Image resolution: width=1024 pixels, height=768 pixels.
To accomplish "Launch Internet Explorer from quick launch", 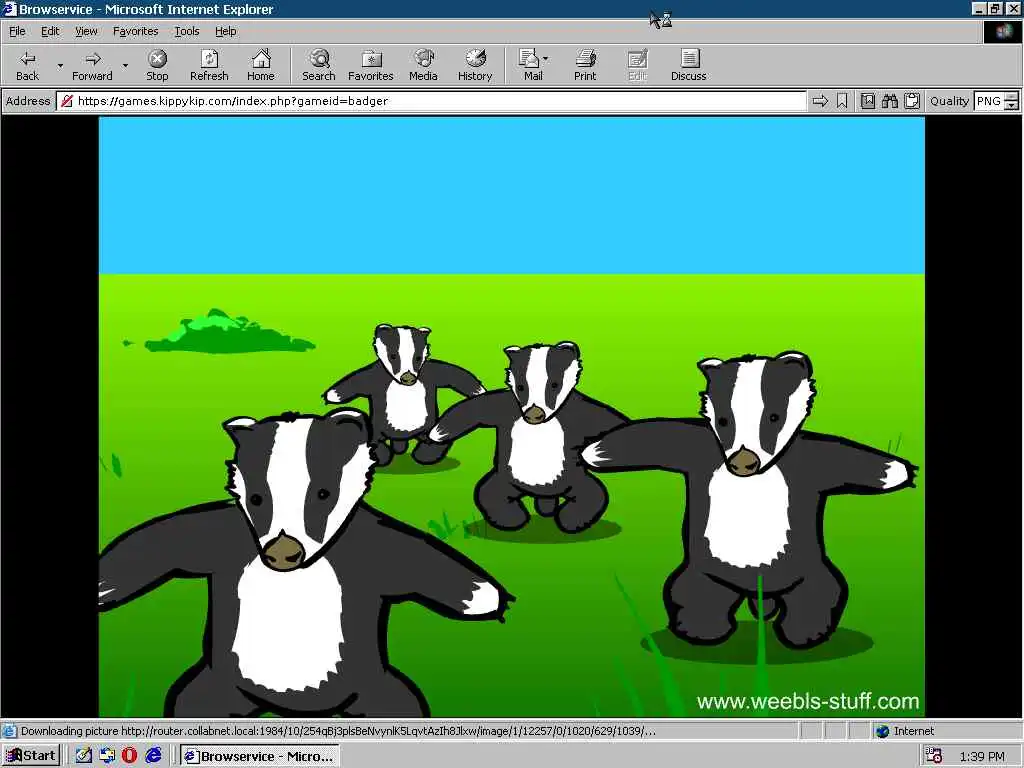I will coord(153,756).
